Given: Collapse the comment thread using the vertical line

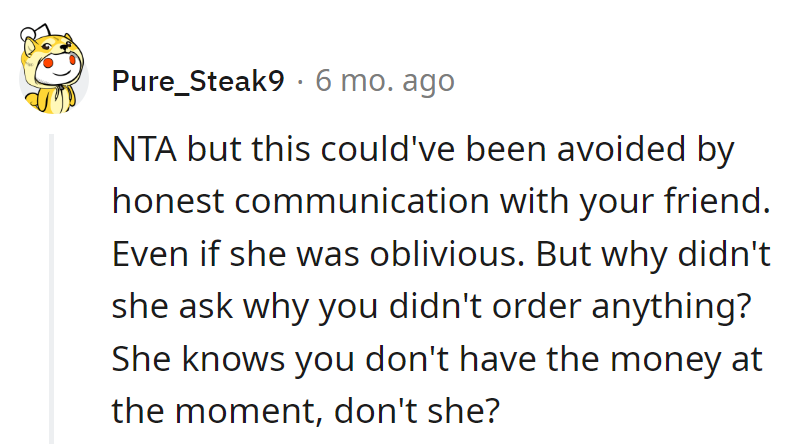Looking at the screenshot, I should 51,290.
